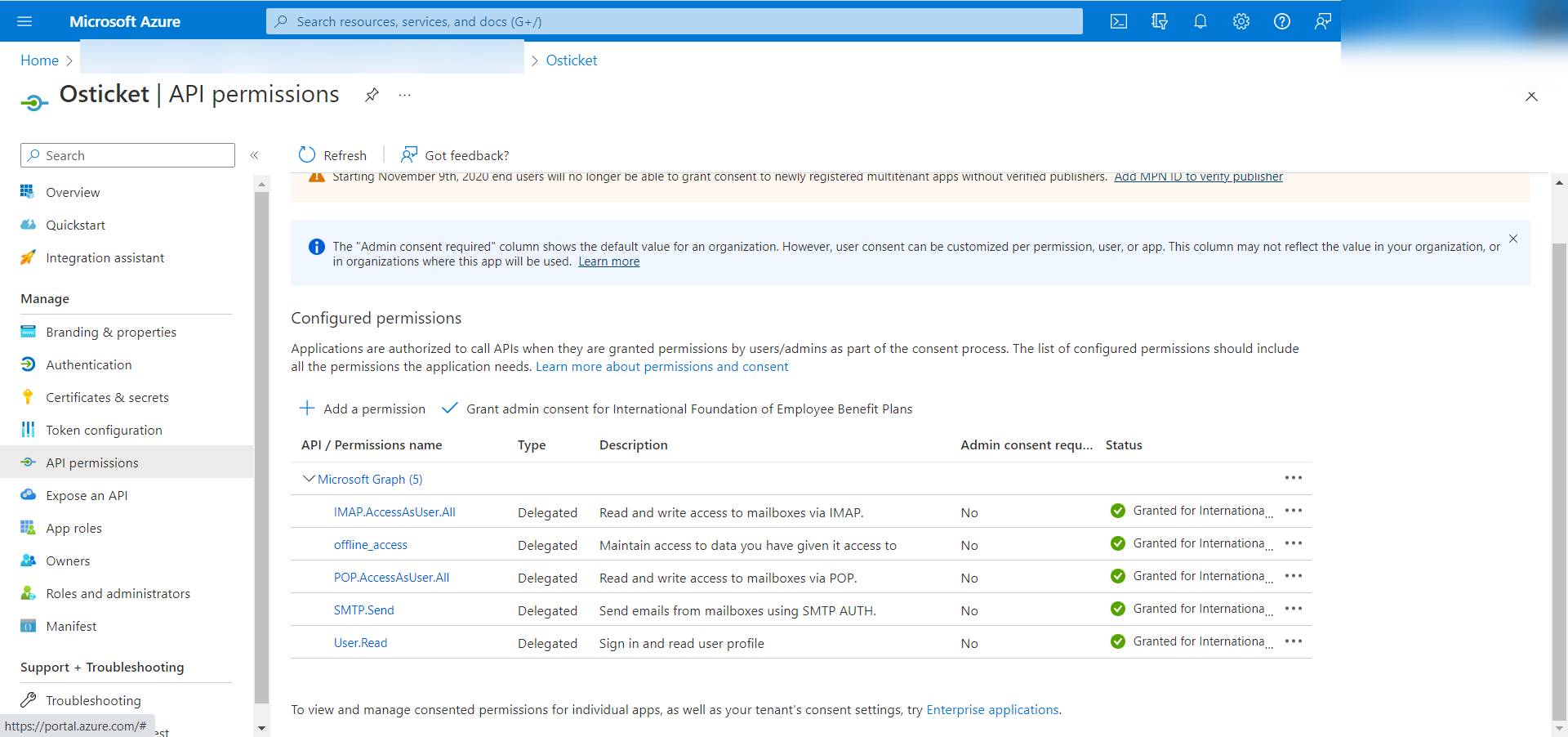Image resolution: width=1568 pixels, height=737 pixels.
Task: Open more options for User.Read row
Action: 1294,641
